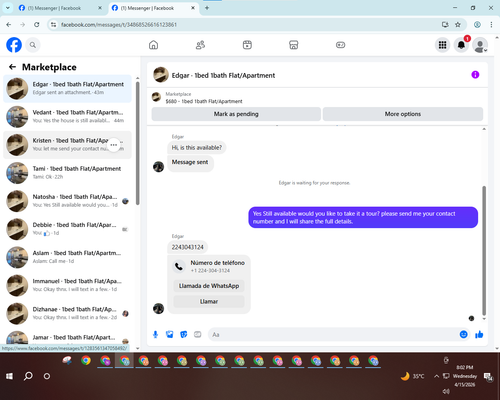Click the Facebook search magnifier icon
The height and width of the screenshot is (400, 500).
click(33, 45)
